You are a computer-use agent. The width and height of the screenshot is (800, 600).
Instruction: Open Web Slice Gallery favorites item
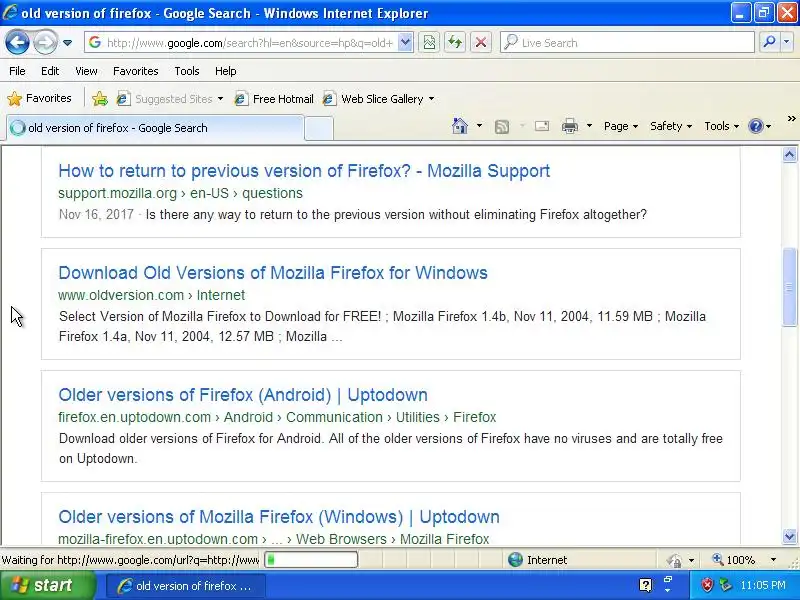(x=379, y=98)
